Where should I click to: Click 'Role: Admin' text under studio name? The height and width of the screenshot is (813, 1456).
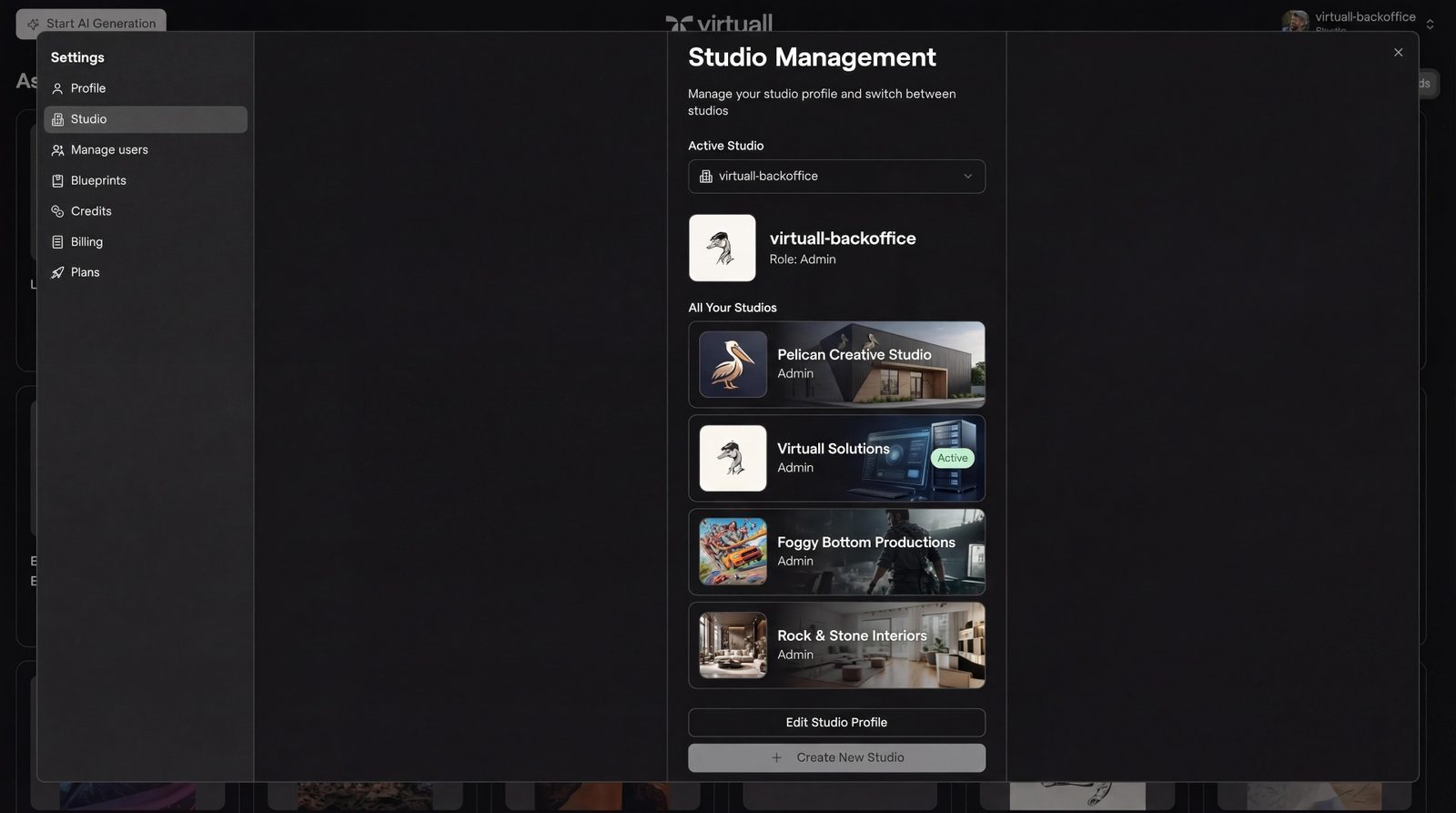803,259
